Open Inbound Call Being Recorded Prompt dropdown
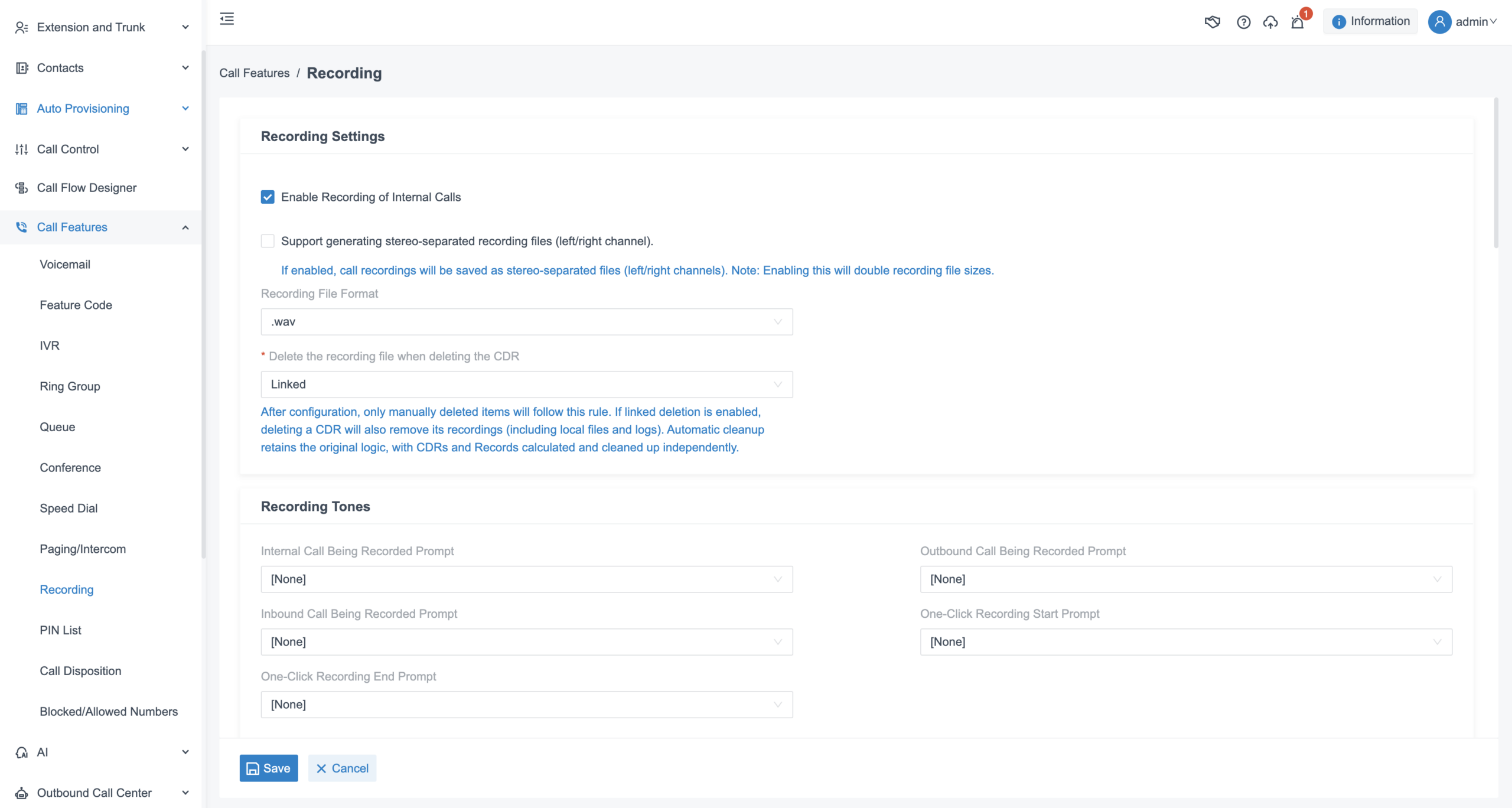This screenshot has width=1512, height=808. point(527,642)
